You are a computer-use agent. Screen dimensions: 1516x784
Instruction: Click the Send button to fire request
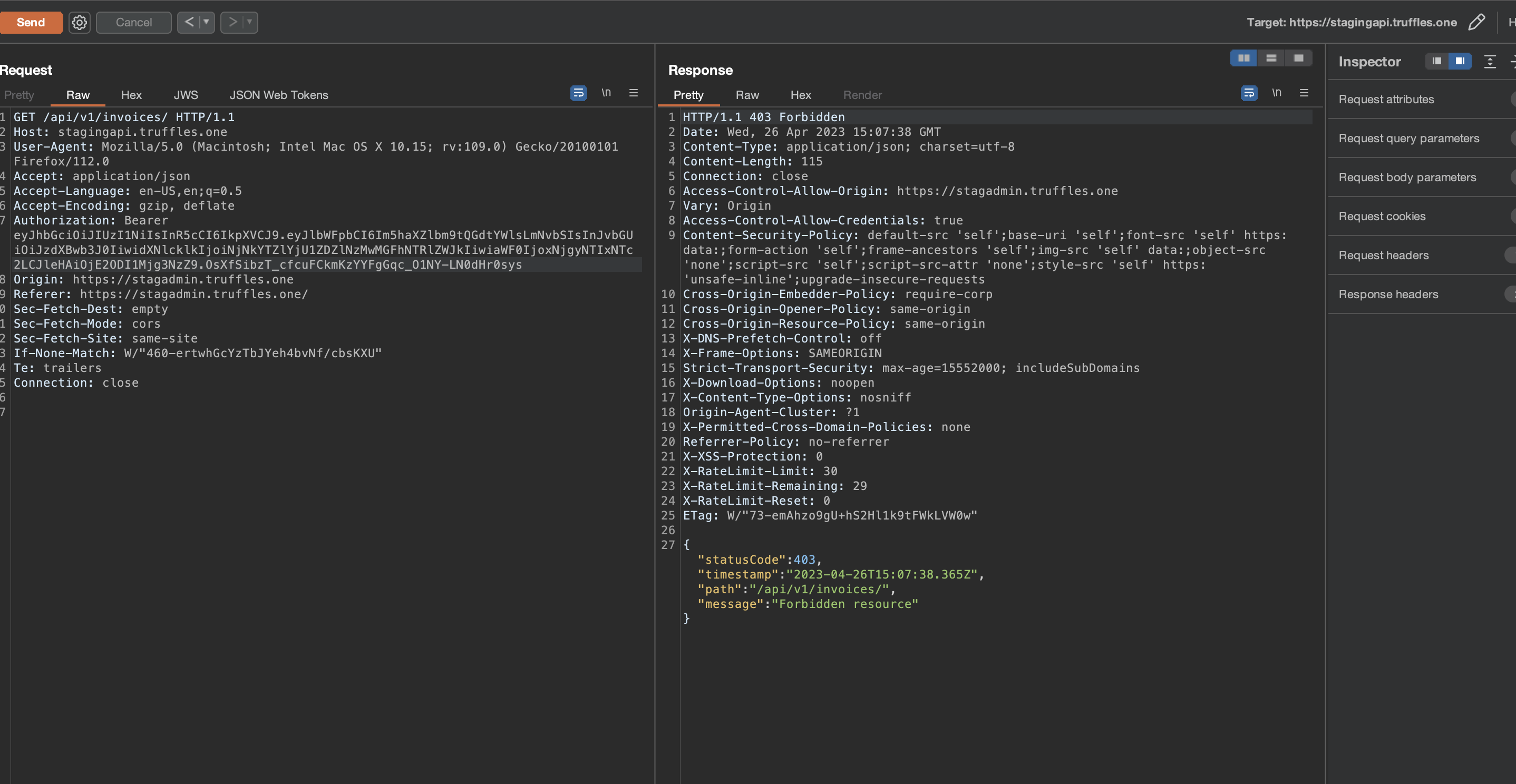pos(31,22)
